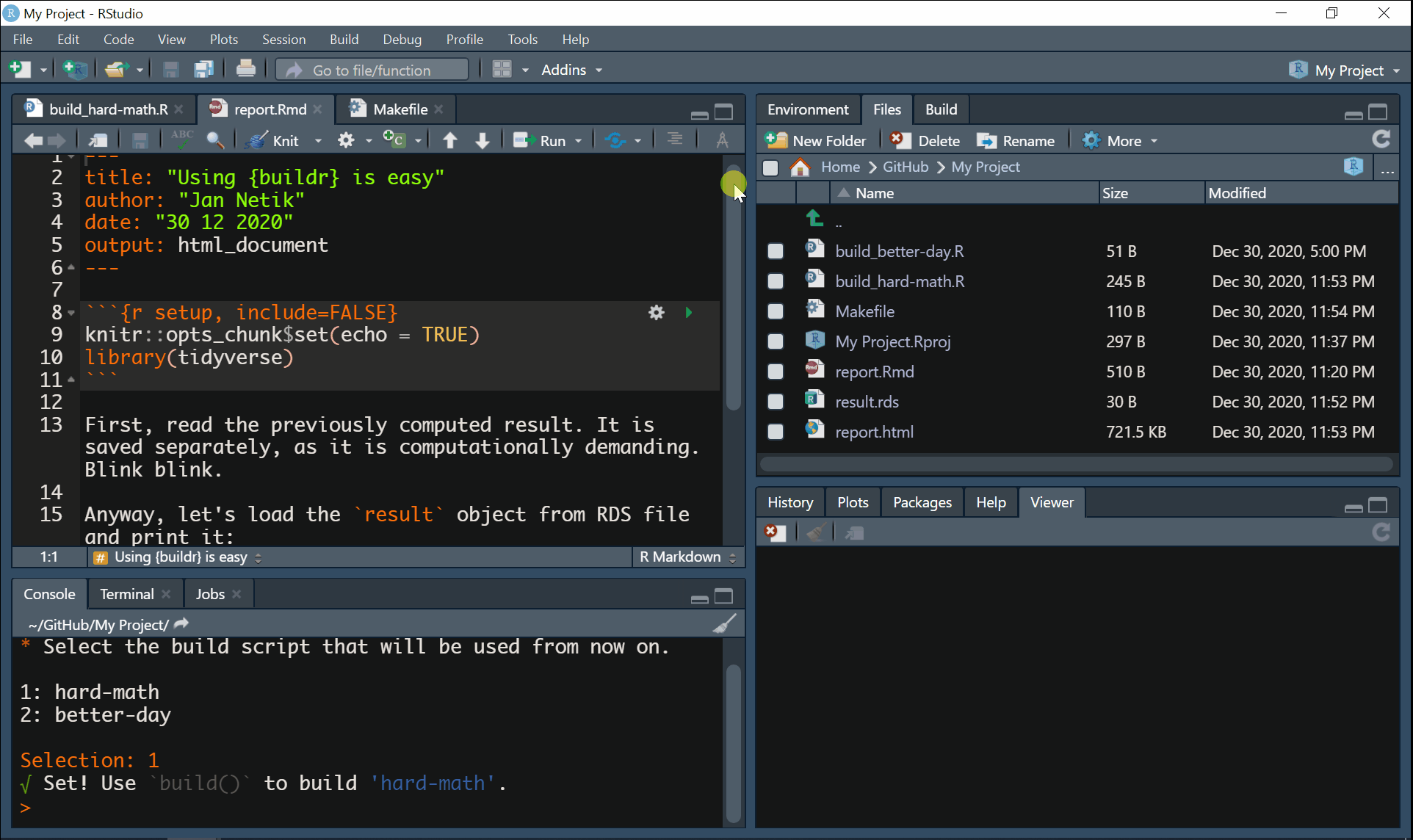Check the build_hard-math.R checkbox
Image resolution: width=1413 pixels, height=840 pixels.
tap(776, 281)
